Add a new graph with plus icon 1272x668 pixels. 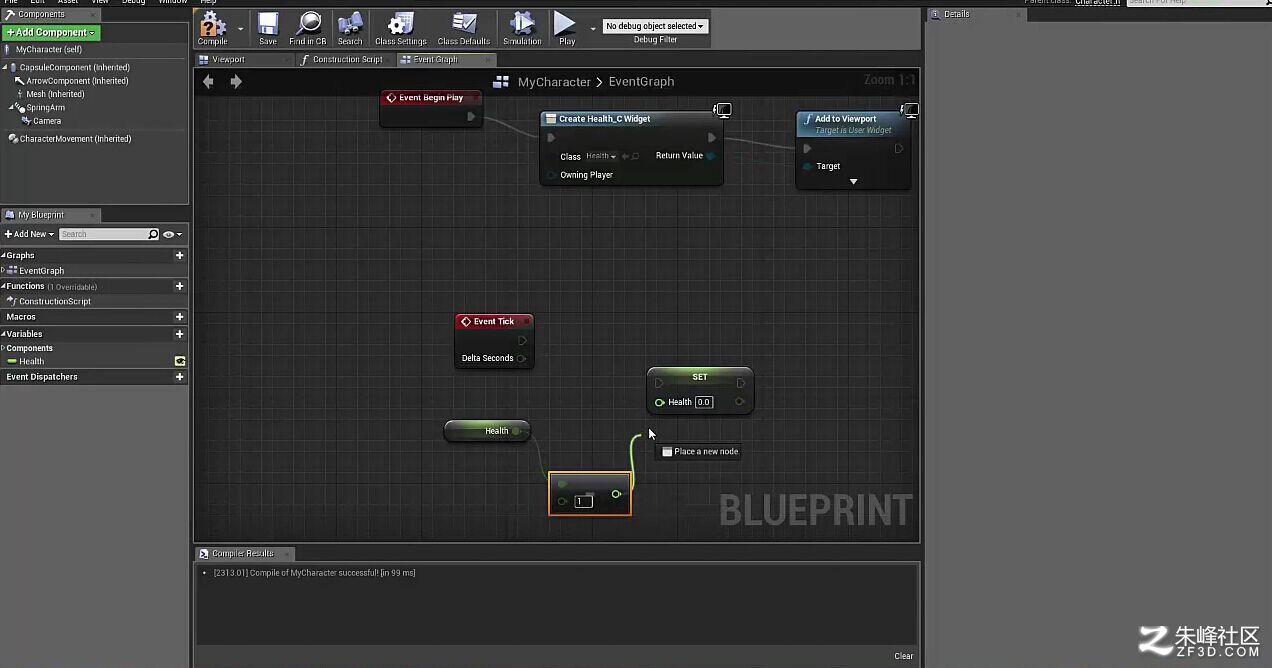tap(180, 255)
